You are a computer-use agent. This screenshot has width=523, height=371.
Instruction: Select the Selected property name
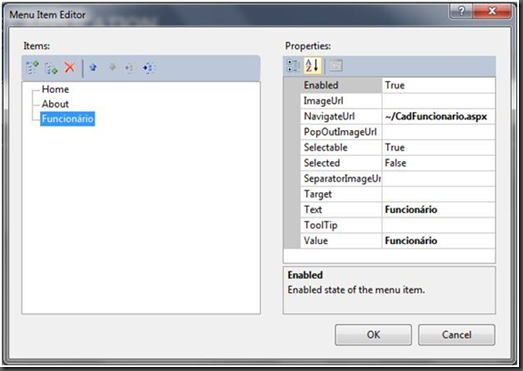[x=341, y=163]
